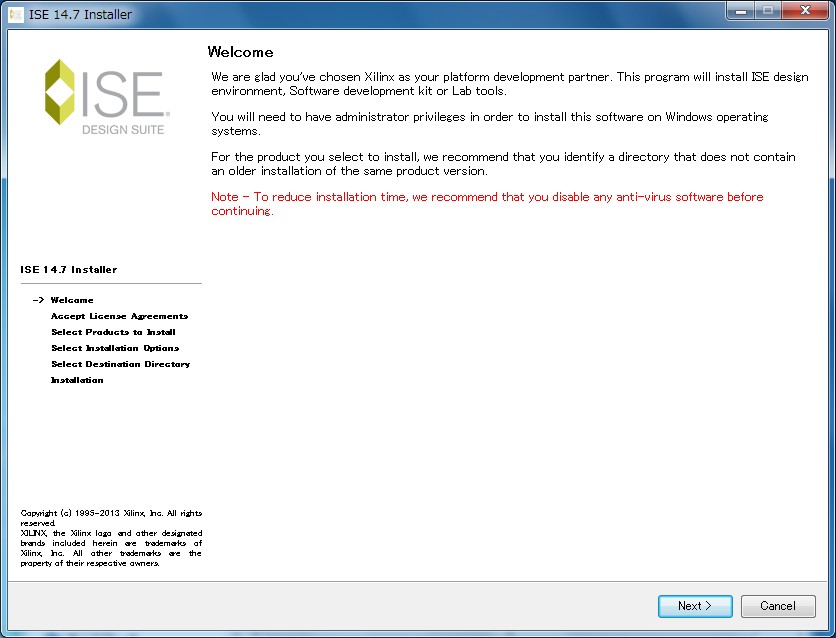Click the installer icon in title bar

click(x=16, y=14)
